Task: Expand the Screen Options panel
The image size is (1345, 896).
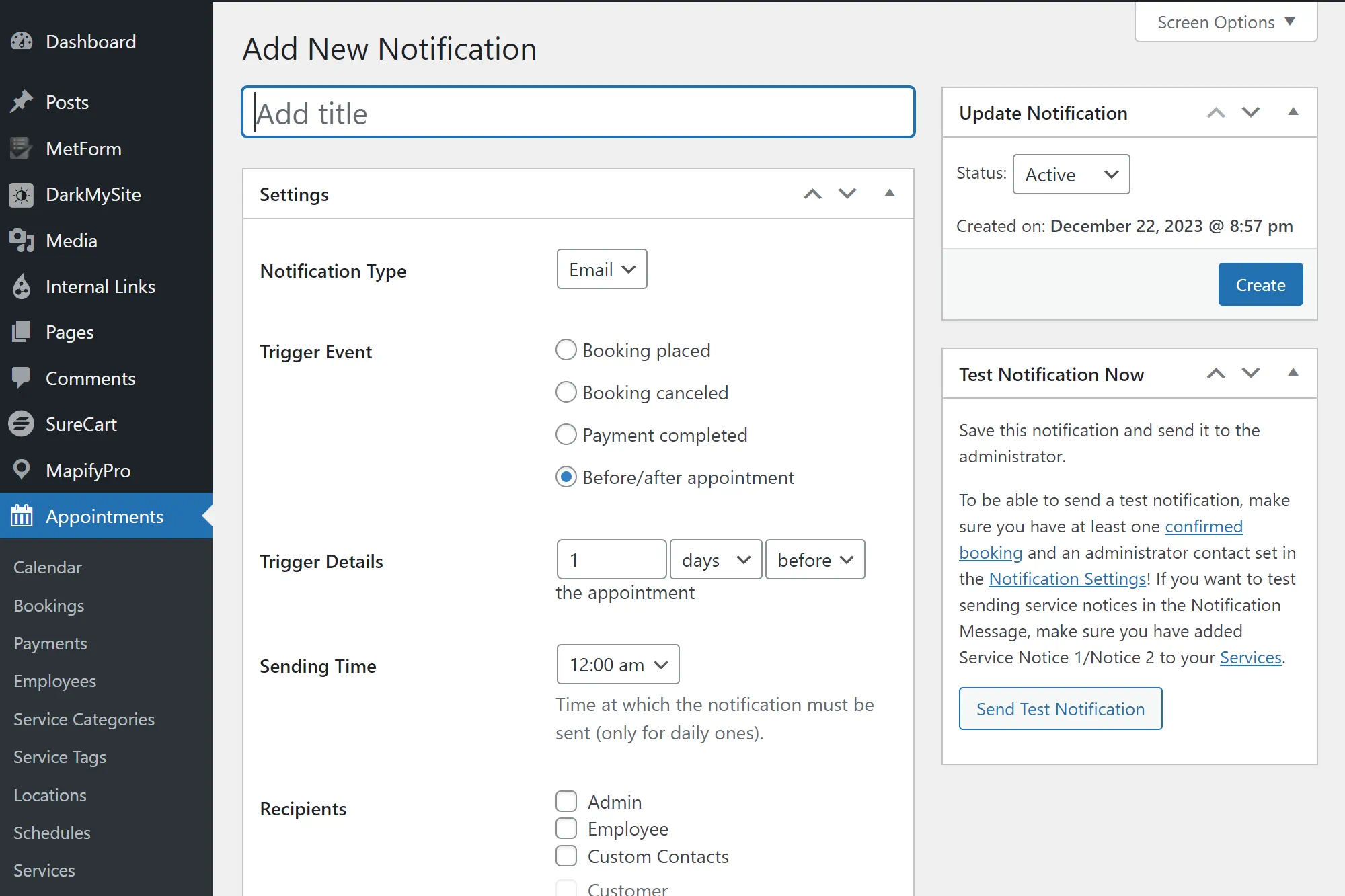Action: point(1225,22)
